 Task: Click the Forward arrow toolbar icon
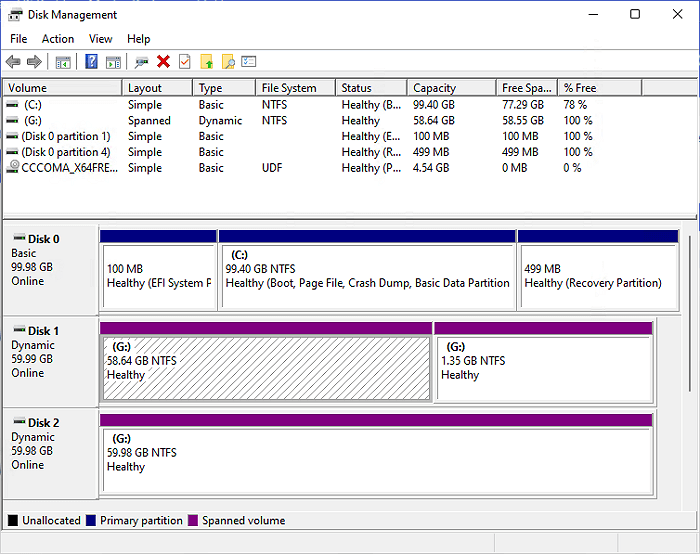(x=35, y=62)
